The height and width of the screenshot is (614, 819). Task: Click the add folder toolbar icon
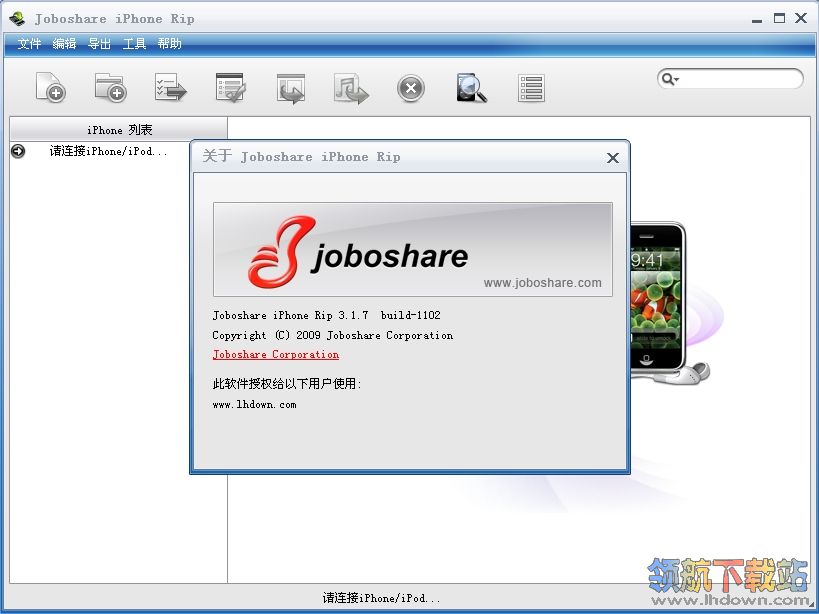pyautogui.click(x=111, y=87)
